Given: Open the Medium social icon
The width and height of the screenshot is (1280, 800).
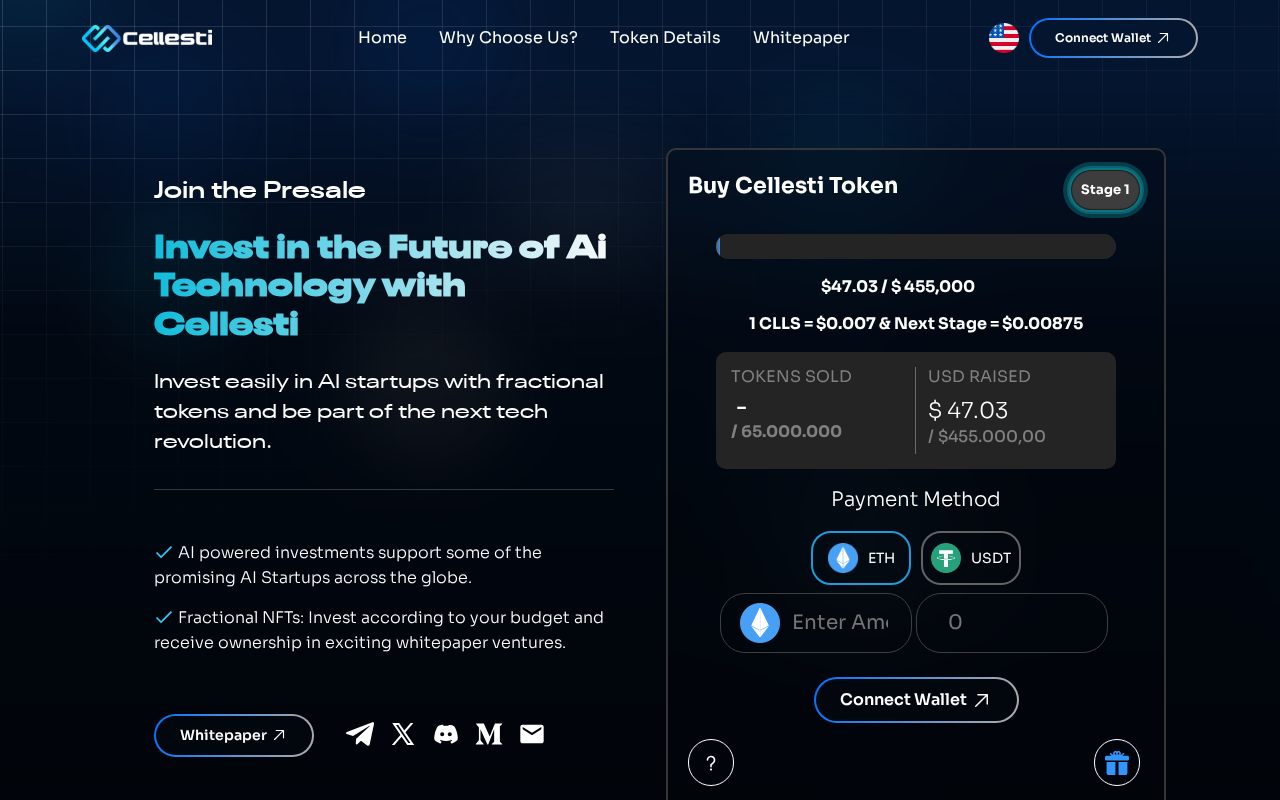Looking at the screenshot, I should pos(489,734).
